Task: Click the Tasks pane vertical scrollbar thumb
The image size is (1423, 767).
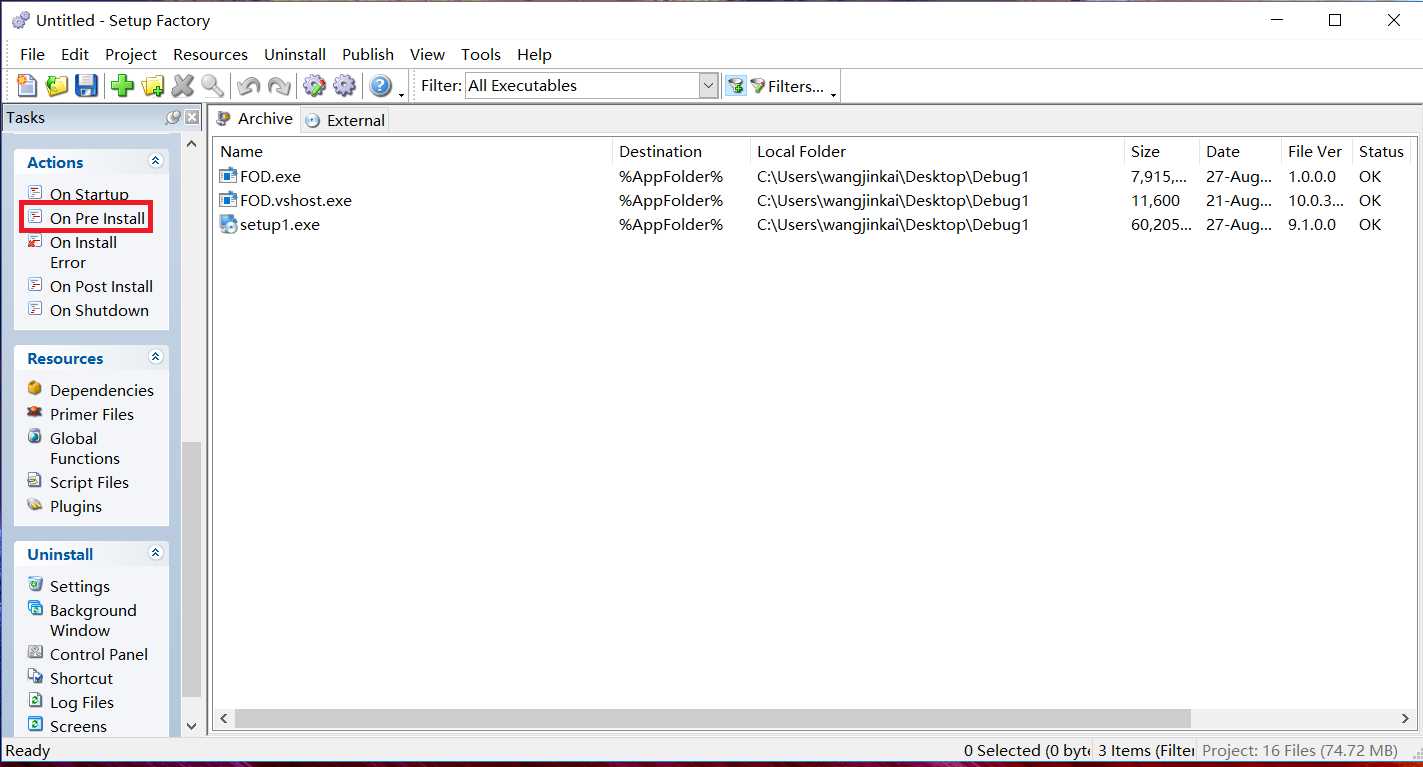Action: click(x=191, y=570)
